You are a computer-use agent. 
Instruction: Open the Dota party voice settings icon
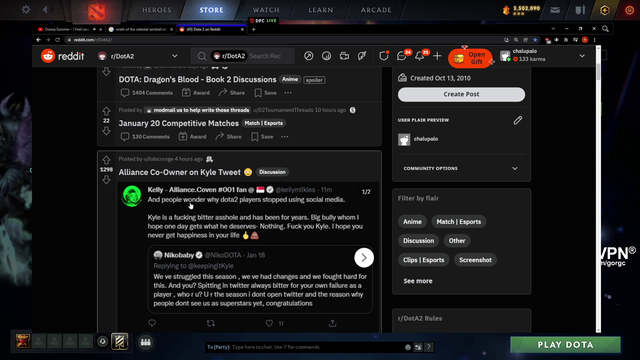[x=102, y=341]
